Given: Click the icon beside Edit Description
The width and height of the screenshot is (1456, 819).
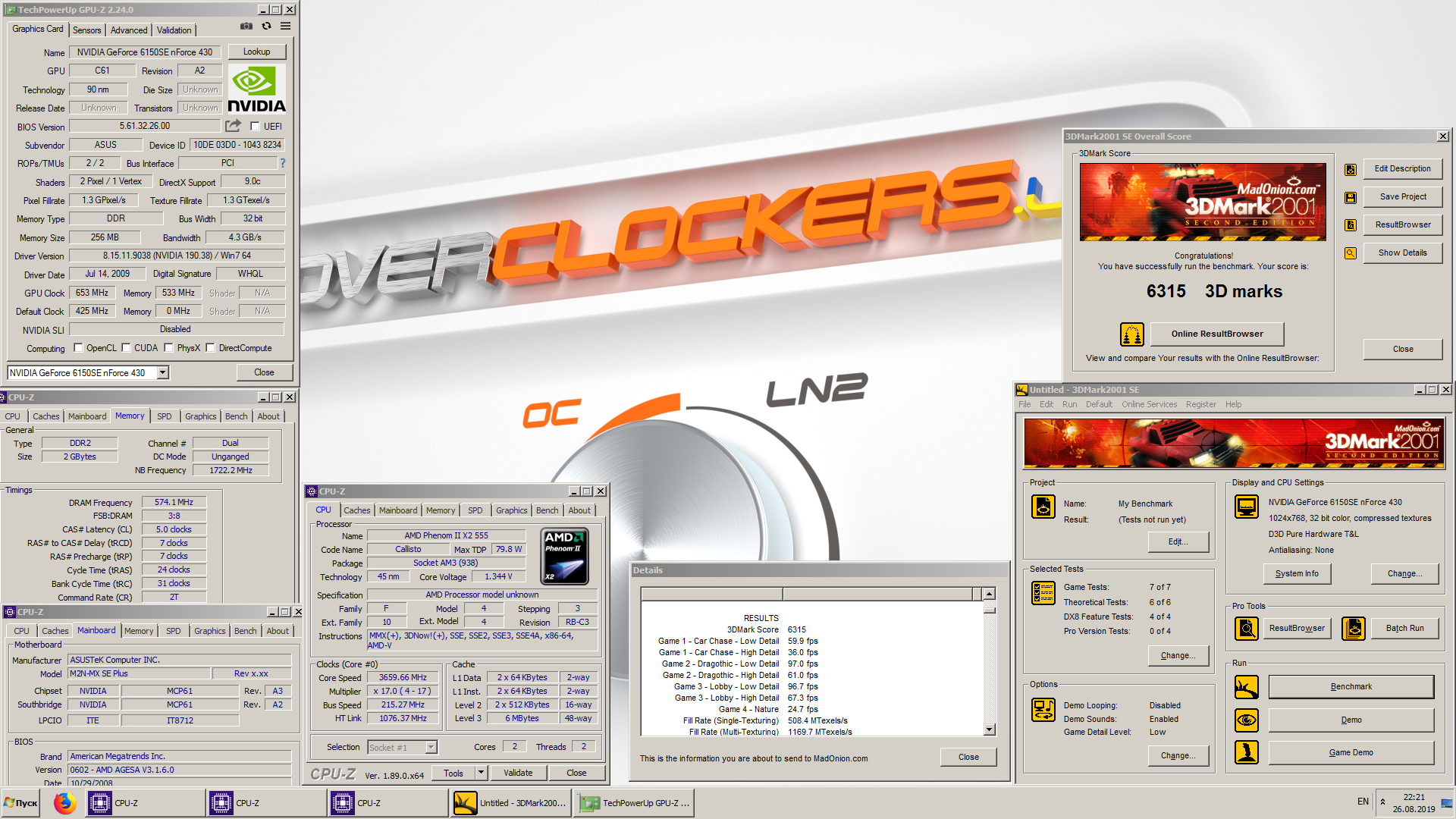Looking at the screenshot, I should 1351,169.
